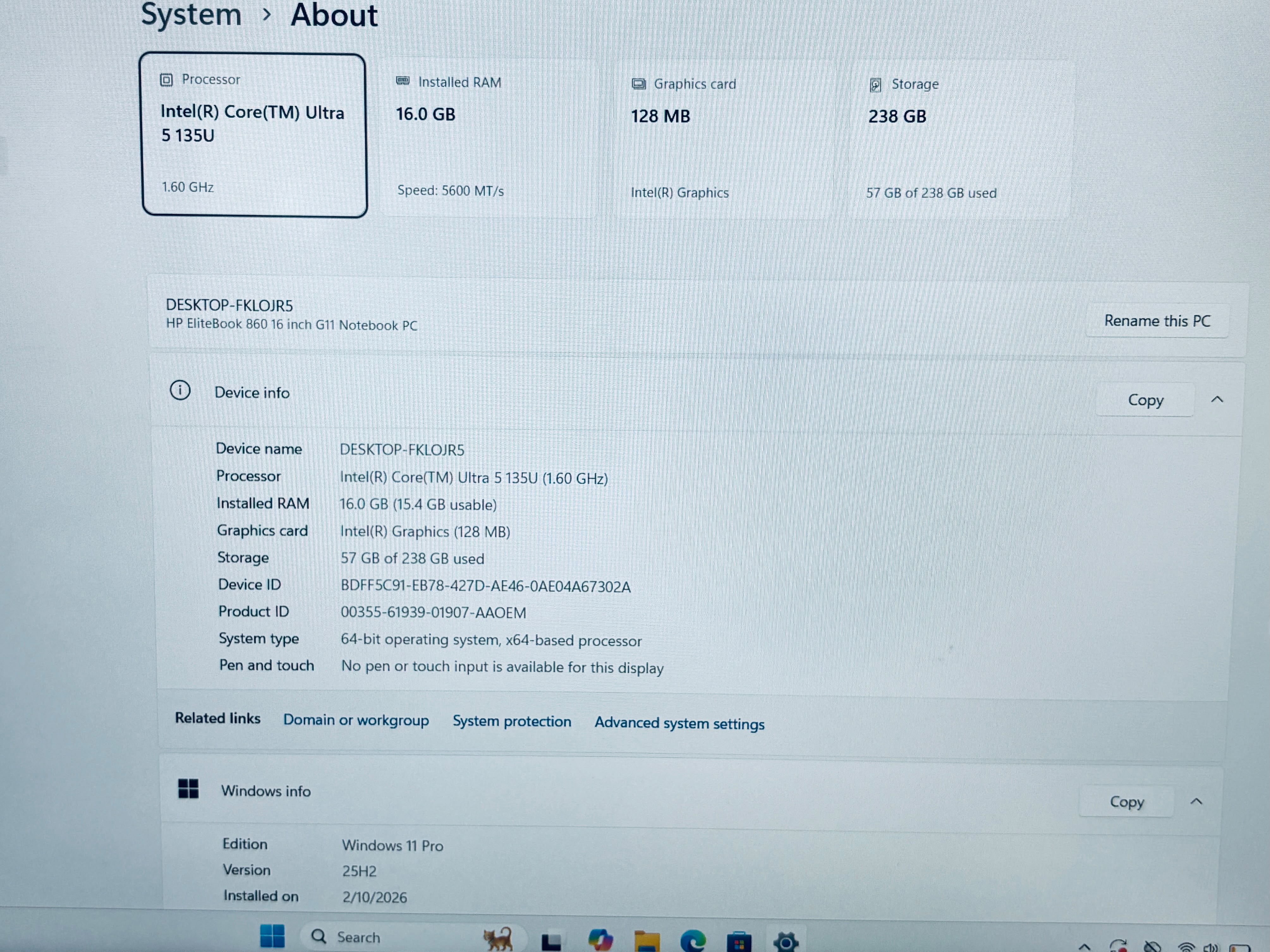This screenshot has width=1270, height=952.
Task: Click the Edition value 'Windows 11 Pro'
Action: coord(393,845)
